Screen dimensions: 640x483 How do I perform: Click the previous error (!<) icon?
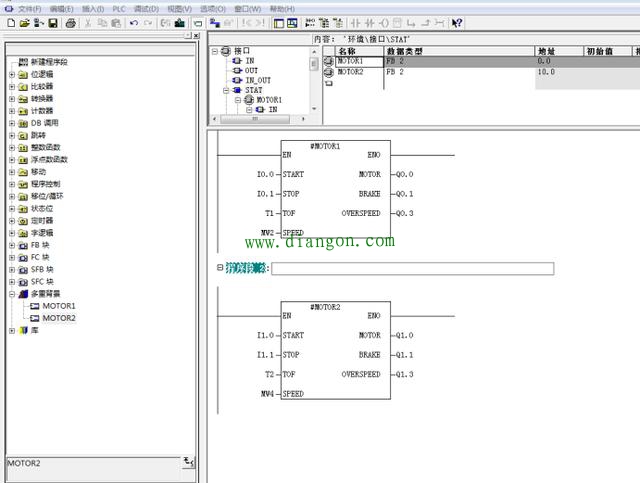[x=246, y=23]
